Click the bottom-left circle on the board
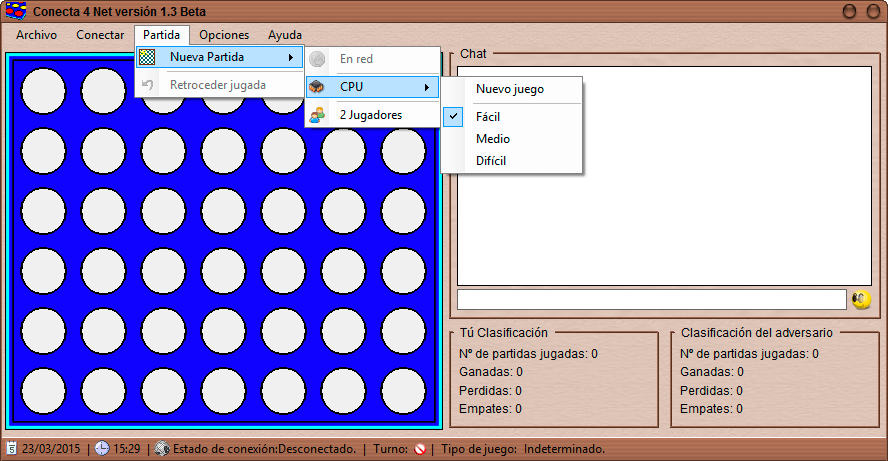This screenshot has height=461, width=888. (x=42, y=391)
